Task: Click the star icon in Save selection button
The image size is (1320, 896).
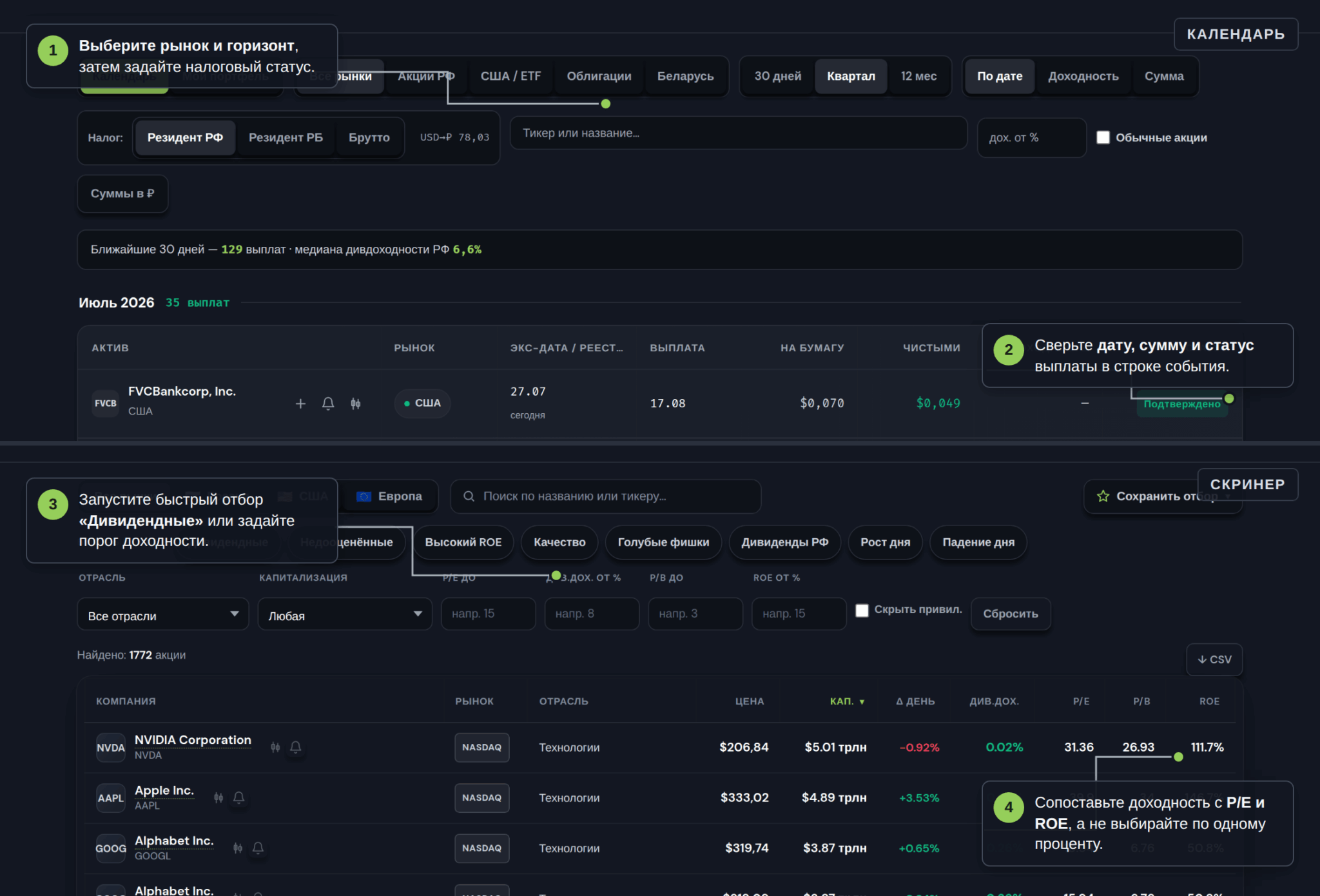Action: (x=1103, y=496)
